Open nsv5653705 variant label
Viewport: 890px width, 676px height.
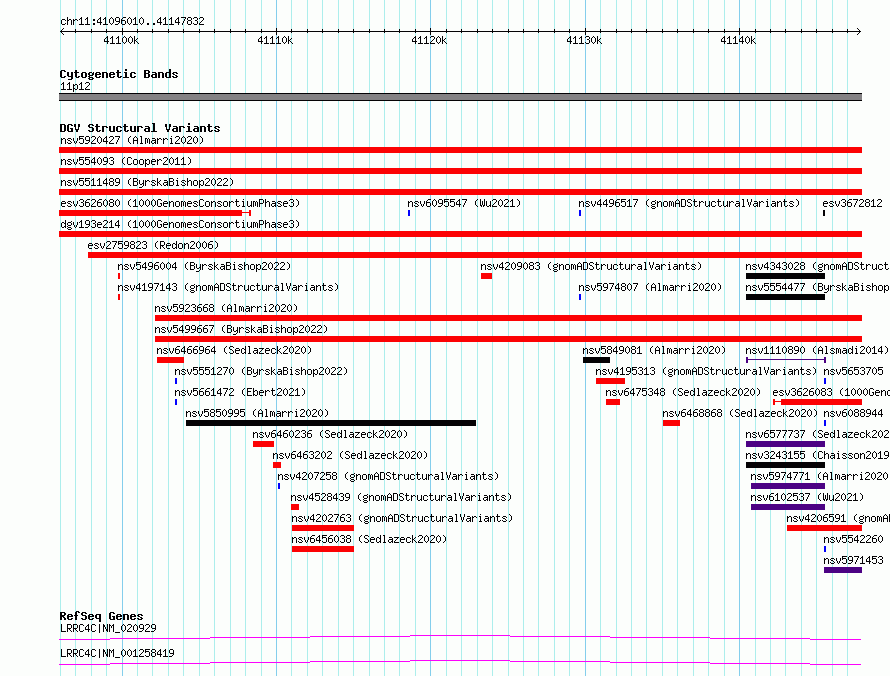coord(854,371)
